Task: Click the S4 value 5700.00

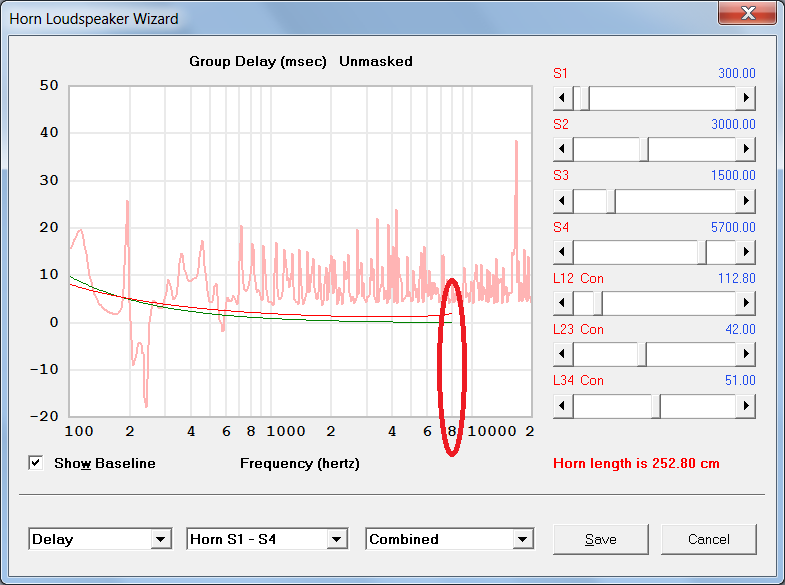Action: (733, 227)
